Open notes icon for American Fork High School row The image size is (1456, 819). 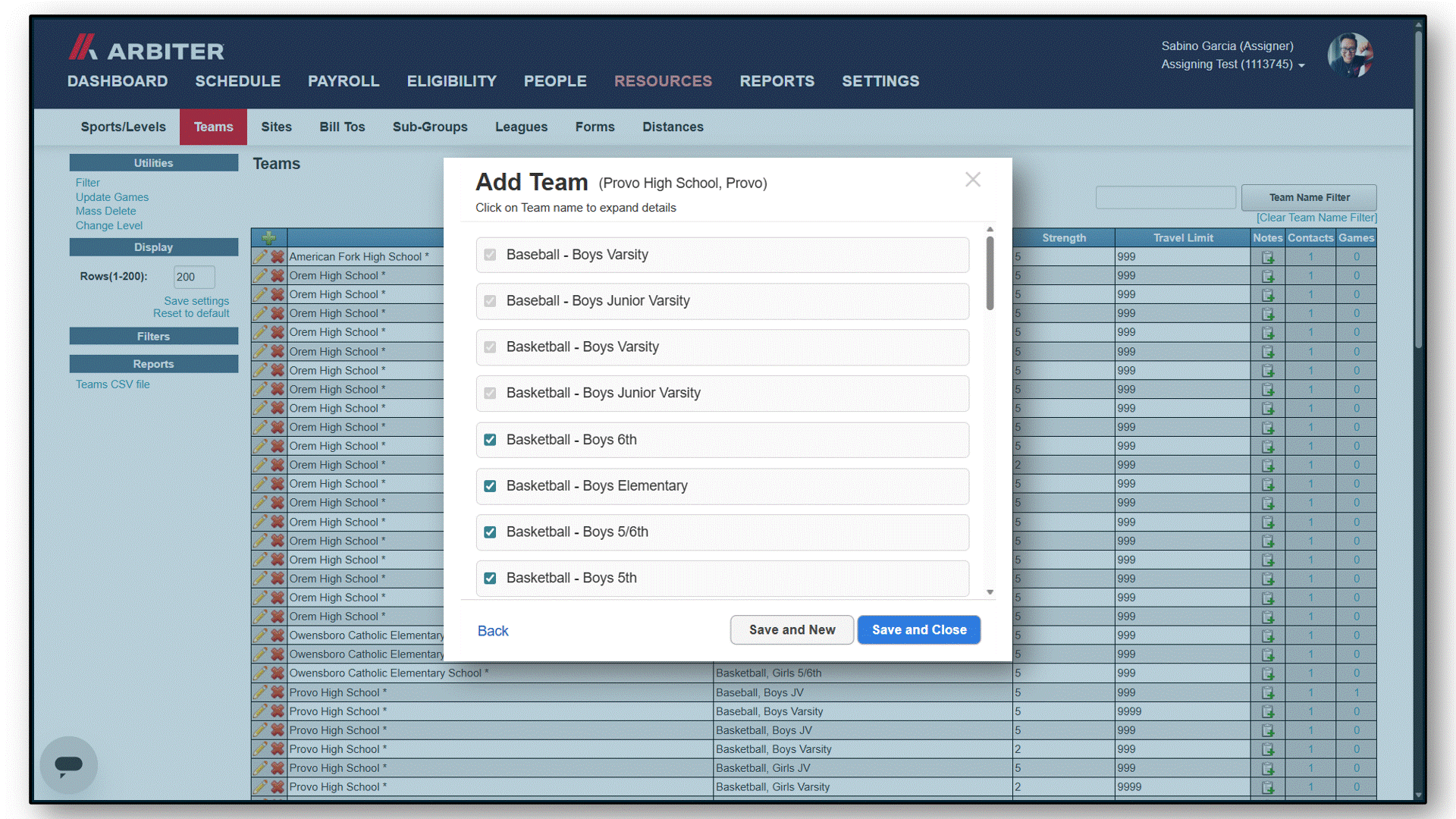point(1268,257)
